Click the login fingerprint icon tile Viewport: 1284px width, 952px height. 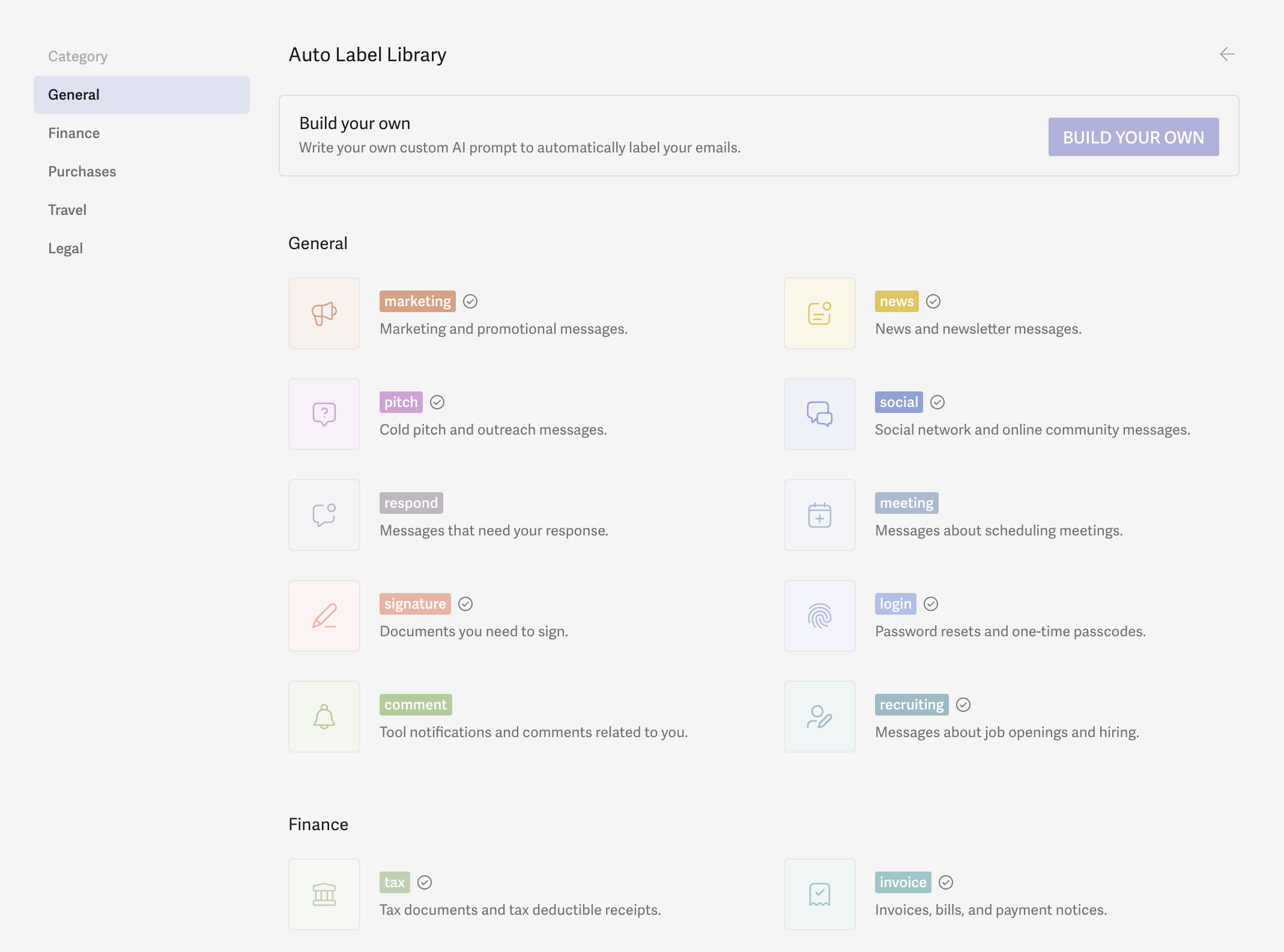[x=819, y=616]
